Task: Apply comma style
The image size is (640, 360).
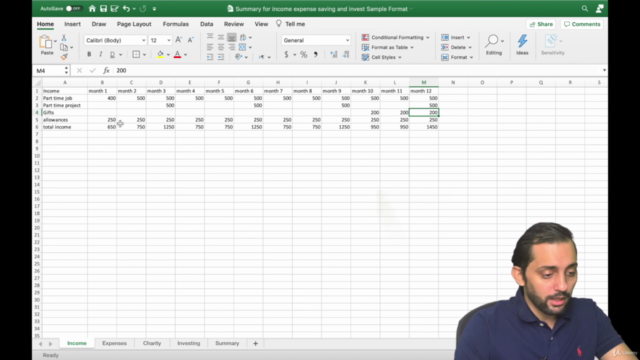Action: click(316, 54)
